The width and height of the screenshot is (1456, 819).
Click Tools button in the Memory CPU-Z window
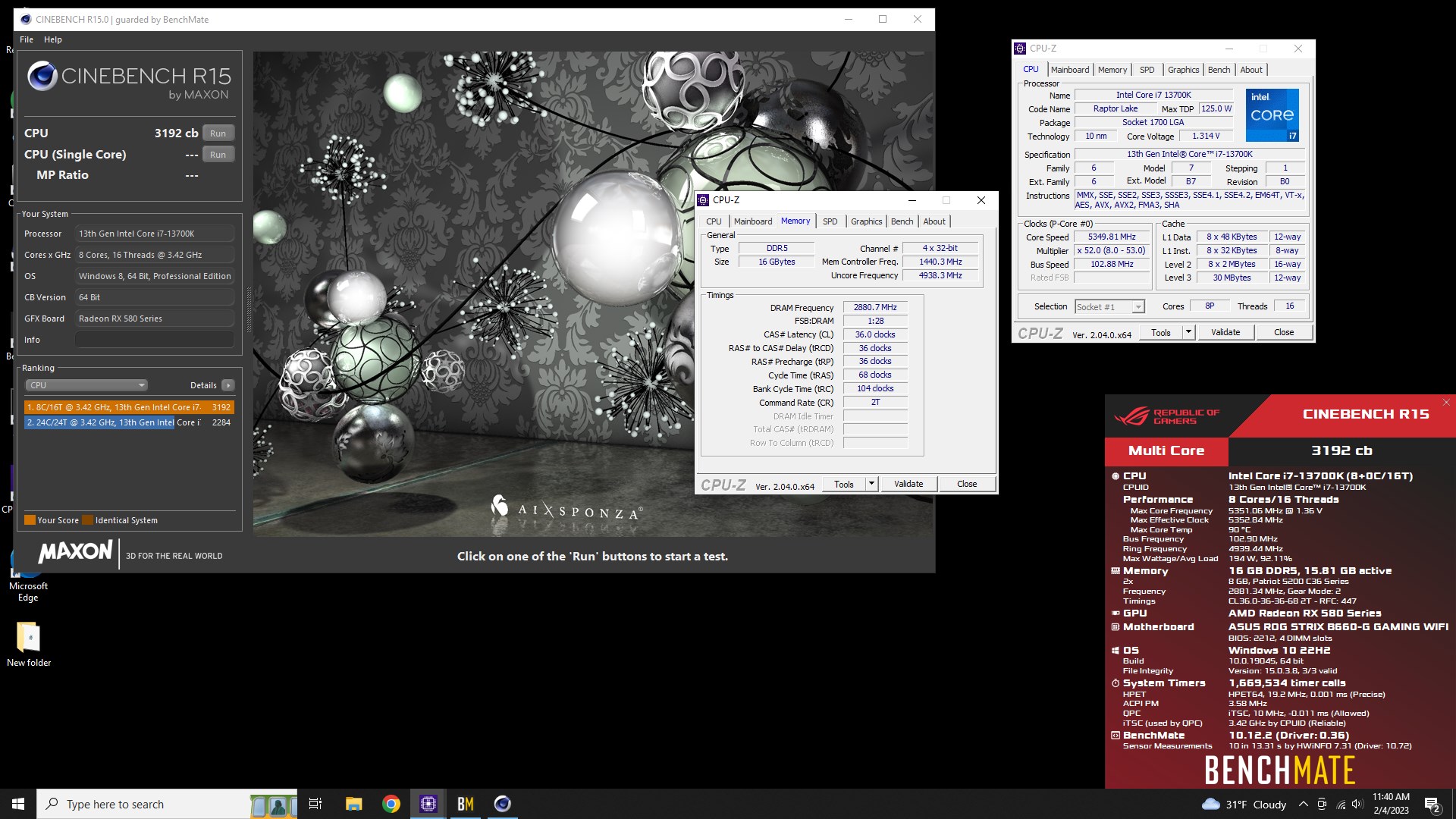click(843, 485)
